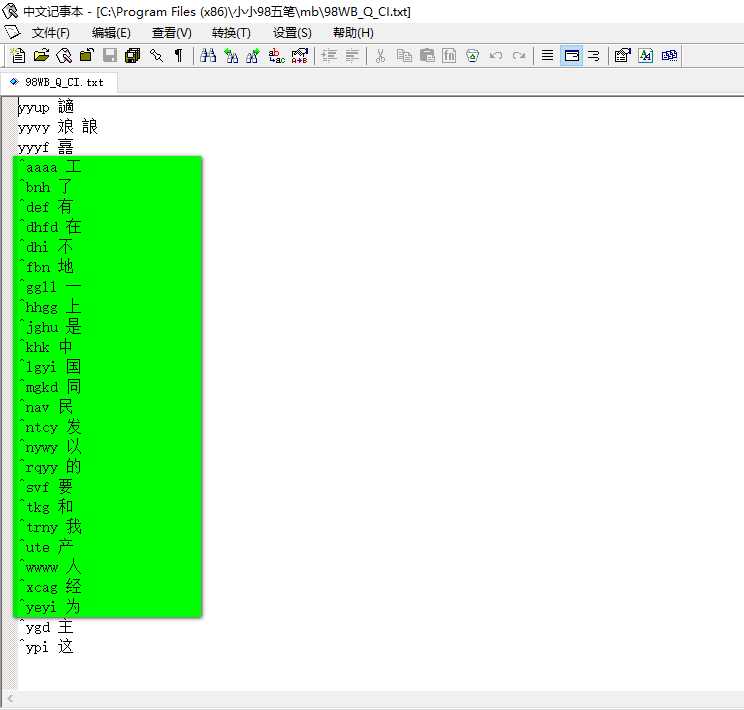Image resolution: width=744 pixels, height=710 pixels.
Task: Click the close file folder icon
Action: pos(87,56)
